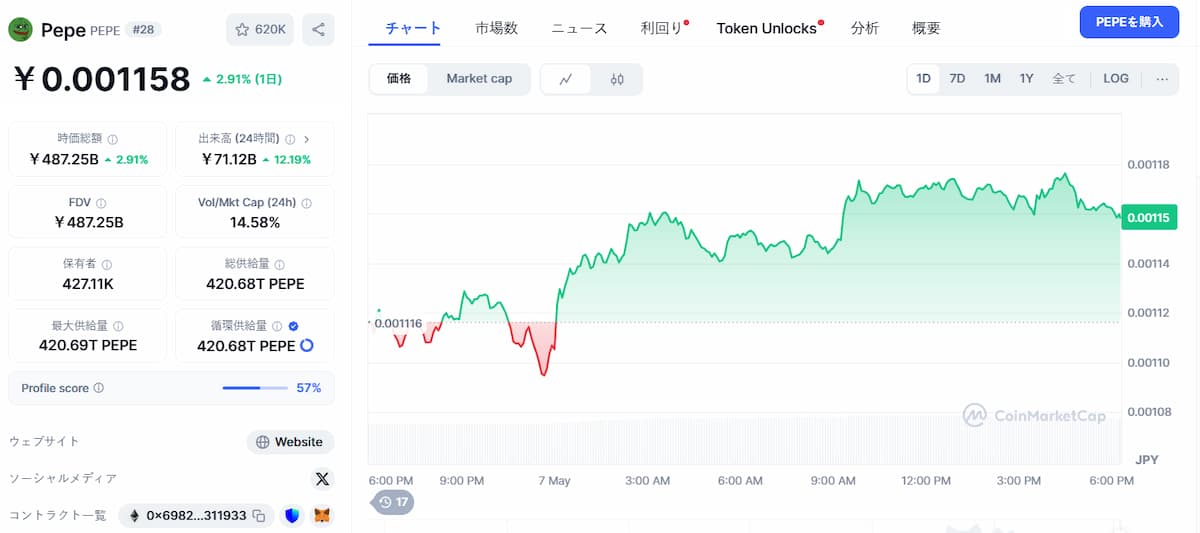Select the line chart view icon
Viewport: 1200px width, 533px height.
pos(566,79)
